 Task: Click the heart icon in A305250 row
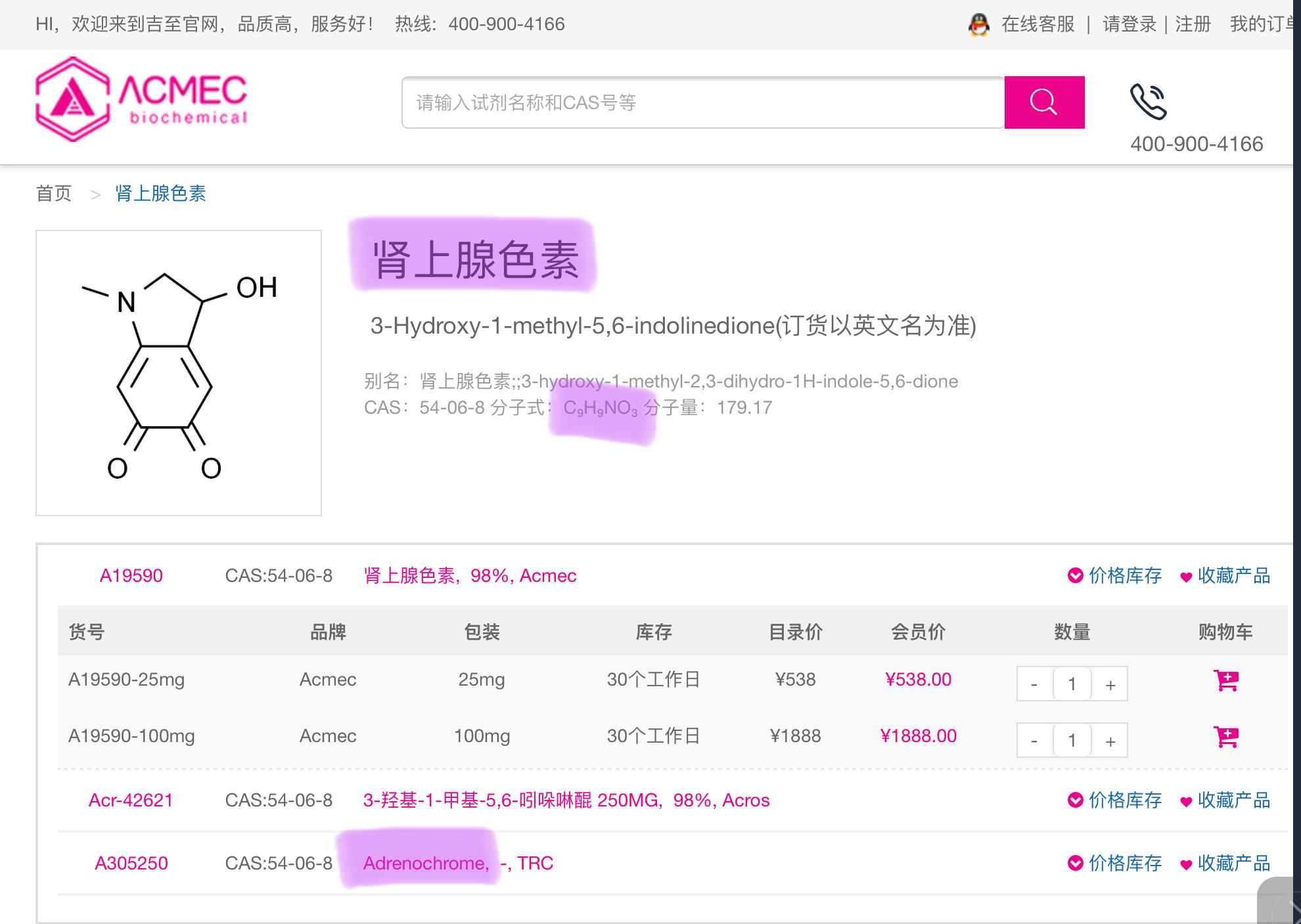tap(1186, 865)
